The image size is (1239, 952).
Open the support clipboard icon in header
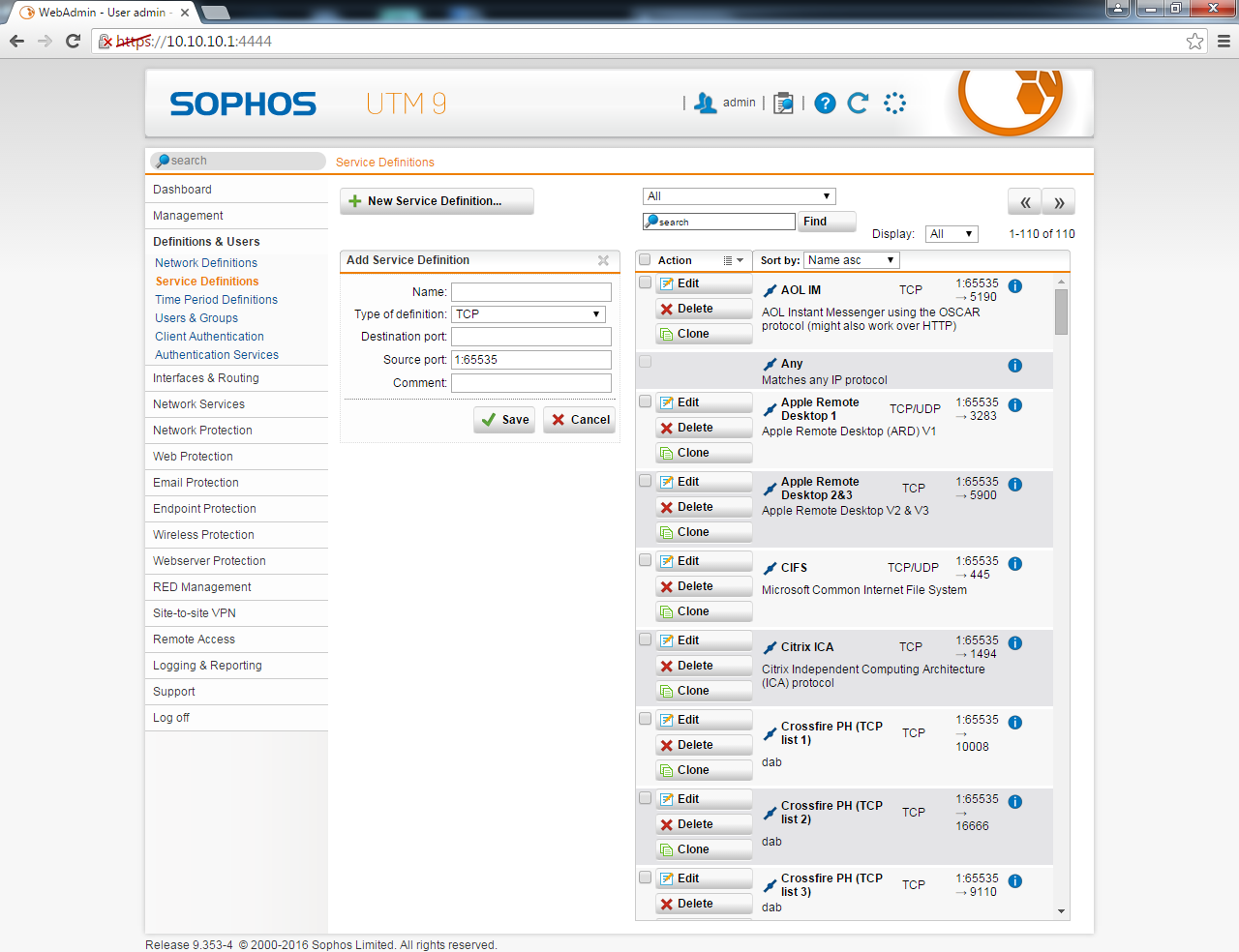784,104
